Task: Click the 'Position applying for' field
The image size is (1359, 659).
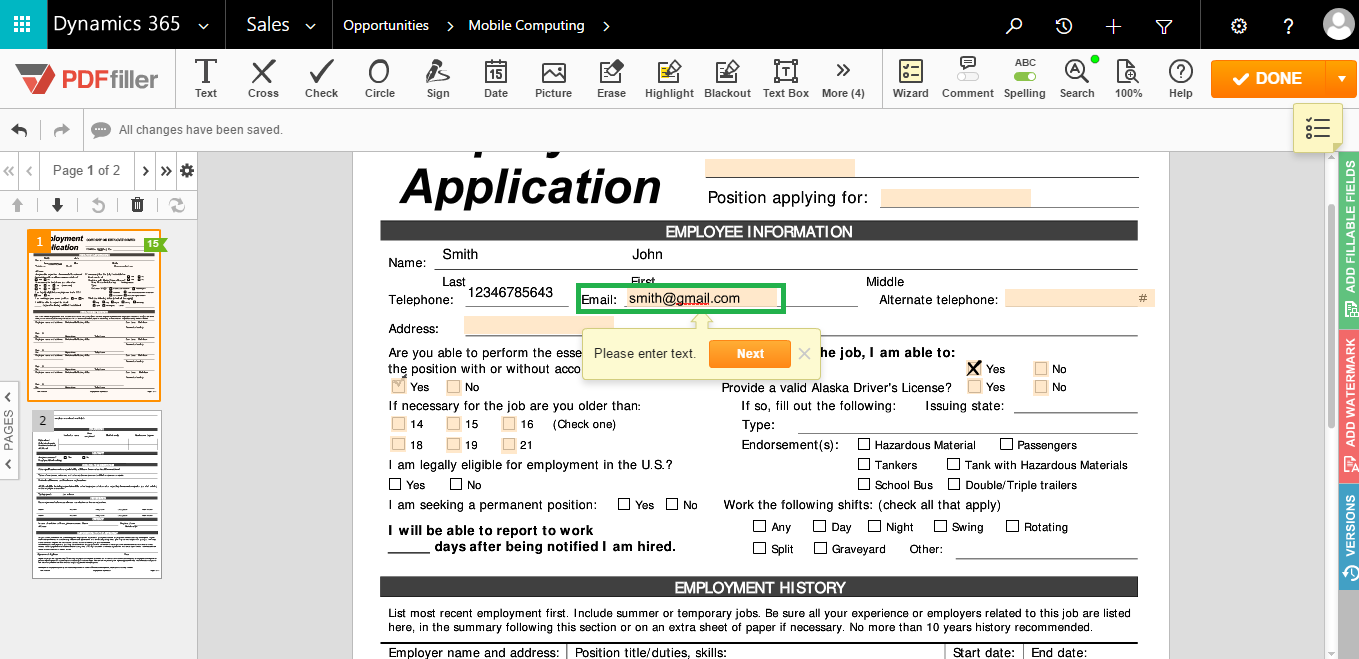Action: coord(955,198)
